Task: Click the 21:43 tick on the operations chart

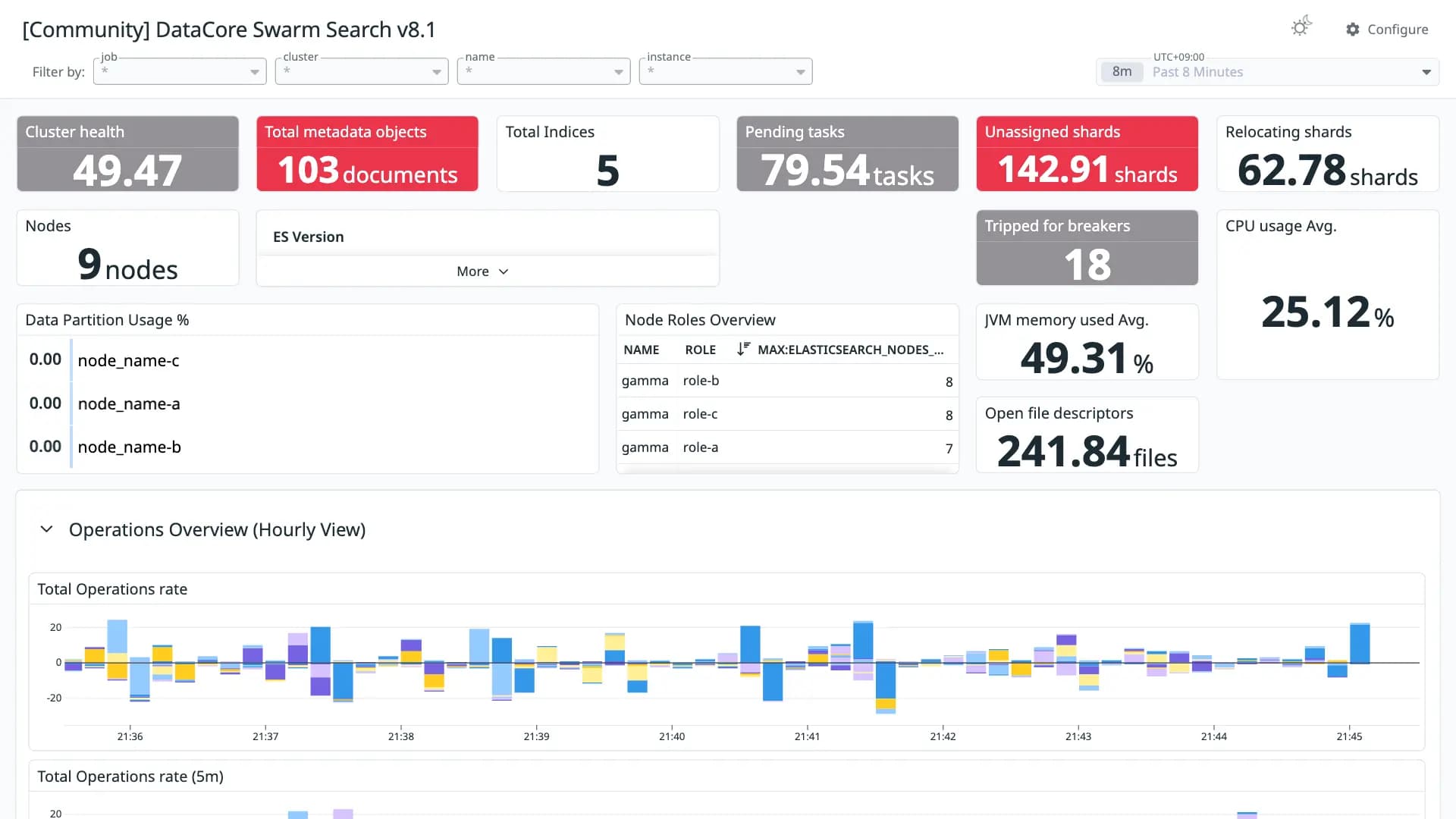Action: 1078,736
